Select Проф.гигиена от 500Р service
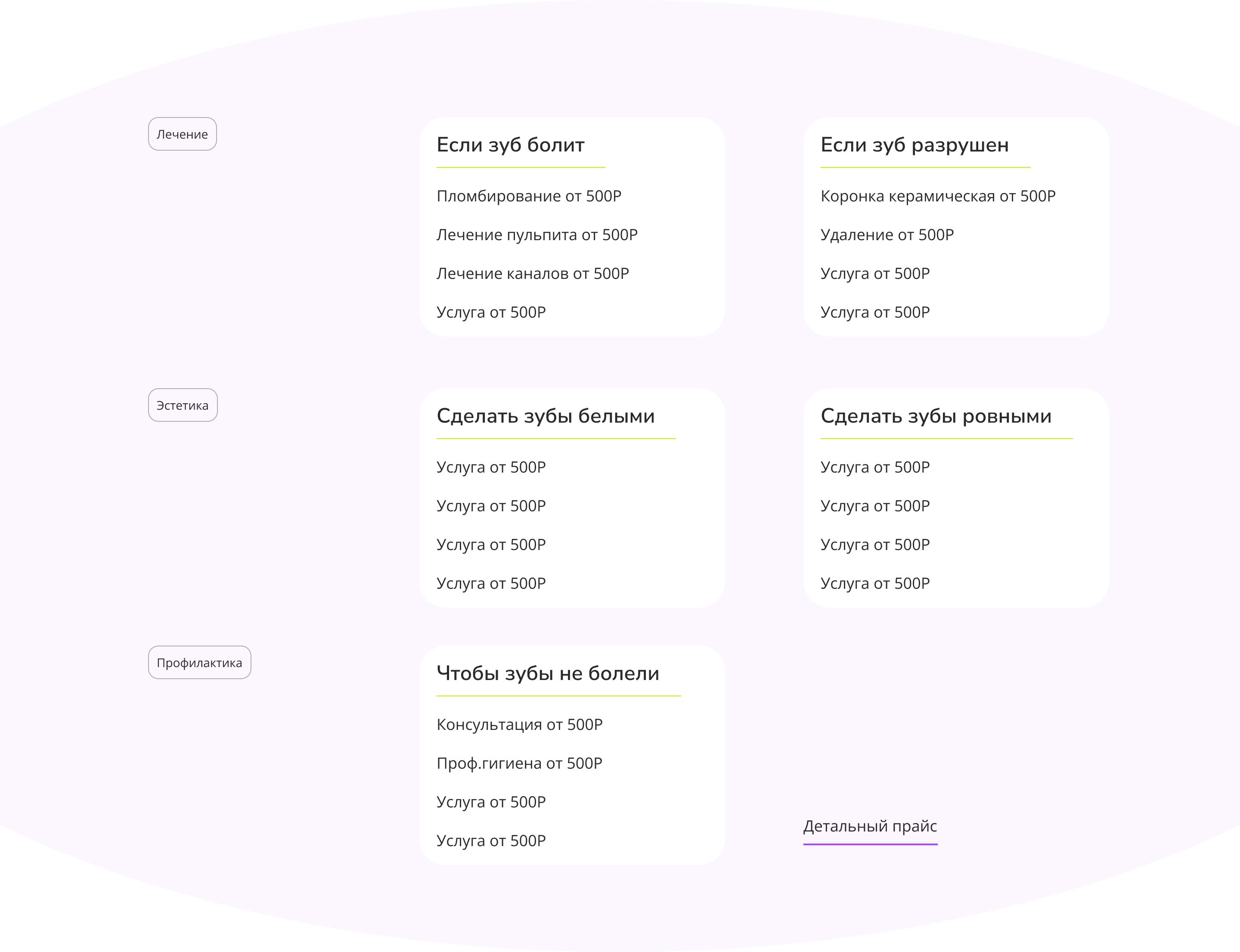The width and height of the screenshot is (1240, 952). point(519,763)
